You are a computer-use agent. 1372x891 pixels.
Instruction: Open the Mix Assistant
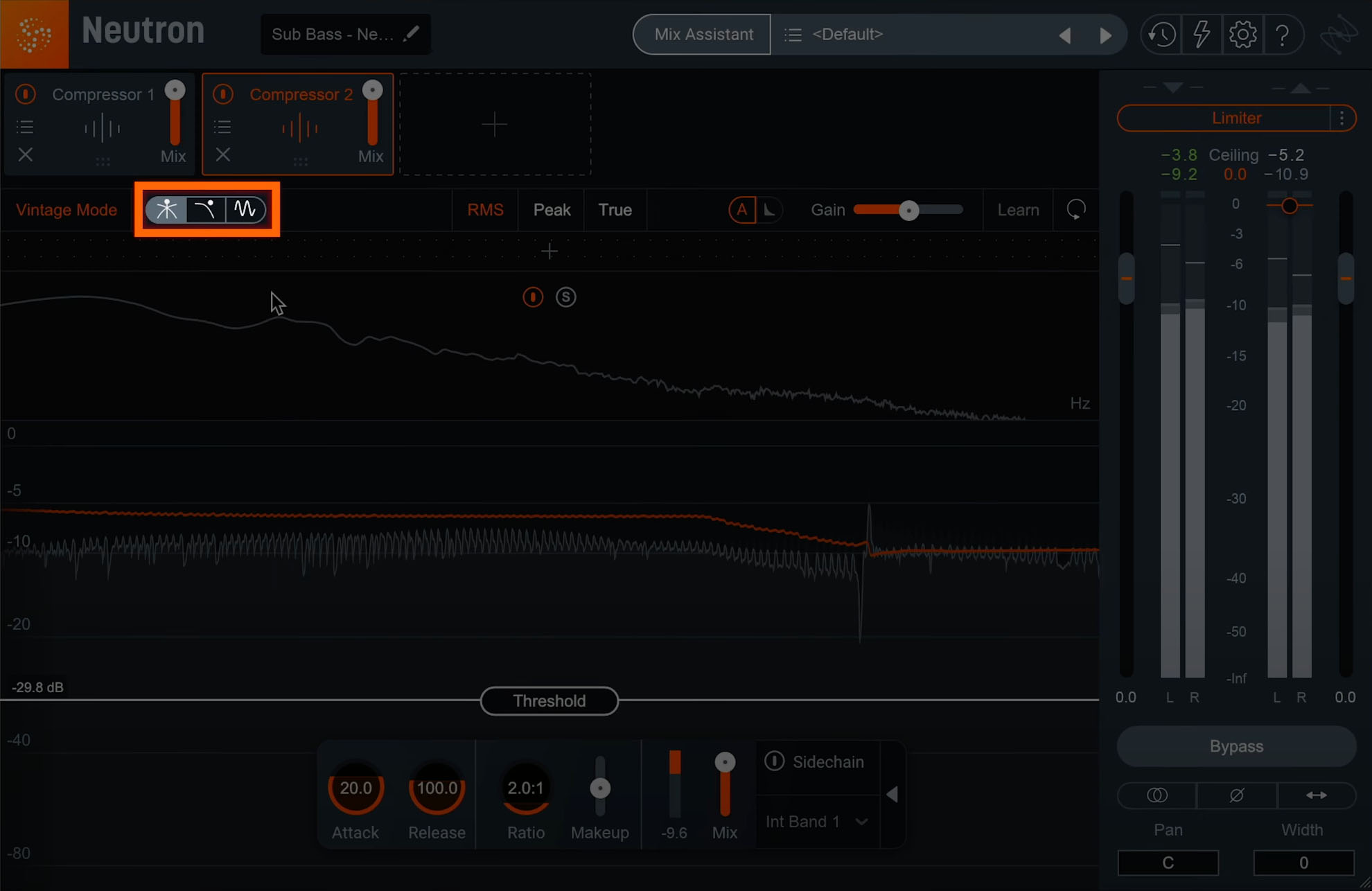pyautogui.click(x=703, y=35)
